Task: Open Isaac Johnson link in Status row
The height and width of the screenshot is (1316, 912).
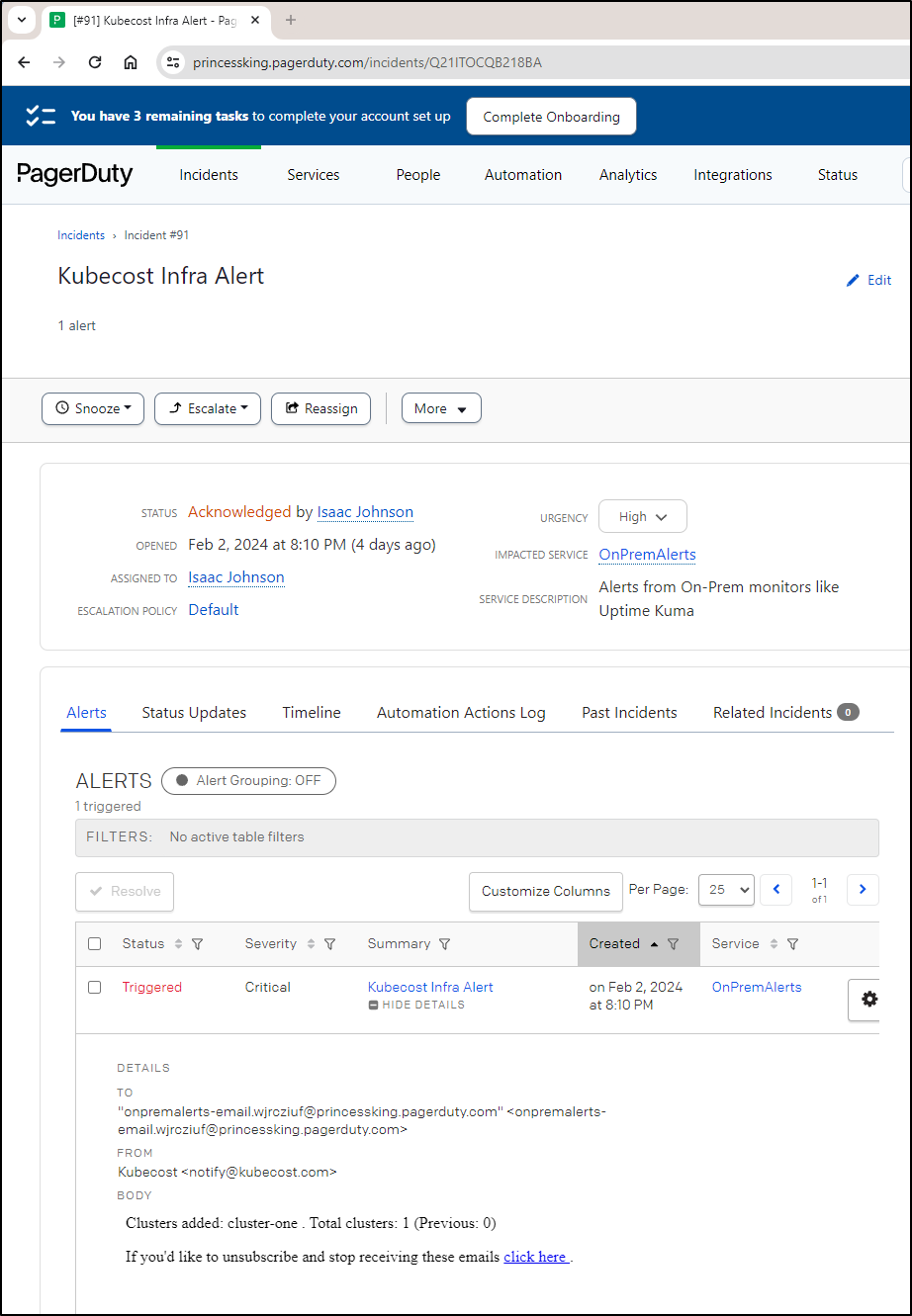Action: point(365,512)
